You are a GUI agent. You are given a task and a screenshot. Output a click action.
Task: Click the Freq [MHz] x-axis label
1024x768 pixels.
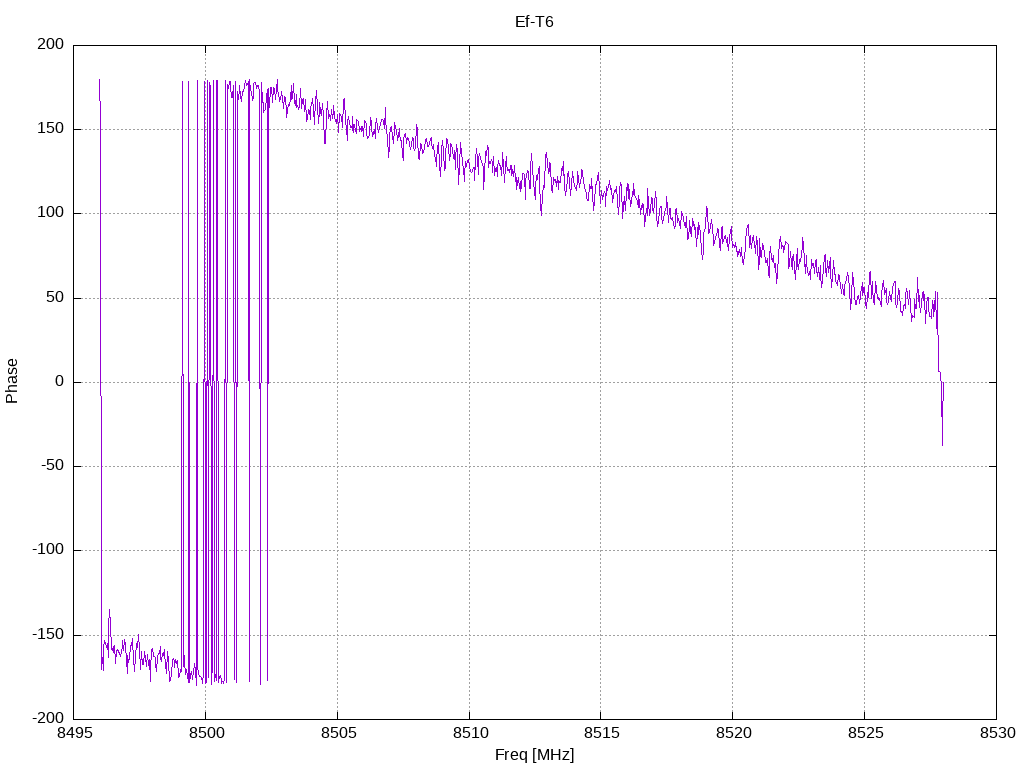coord(534,755)
